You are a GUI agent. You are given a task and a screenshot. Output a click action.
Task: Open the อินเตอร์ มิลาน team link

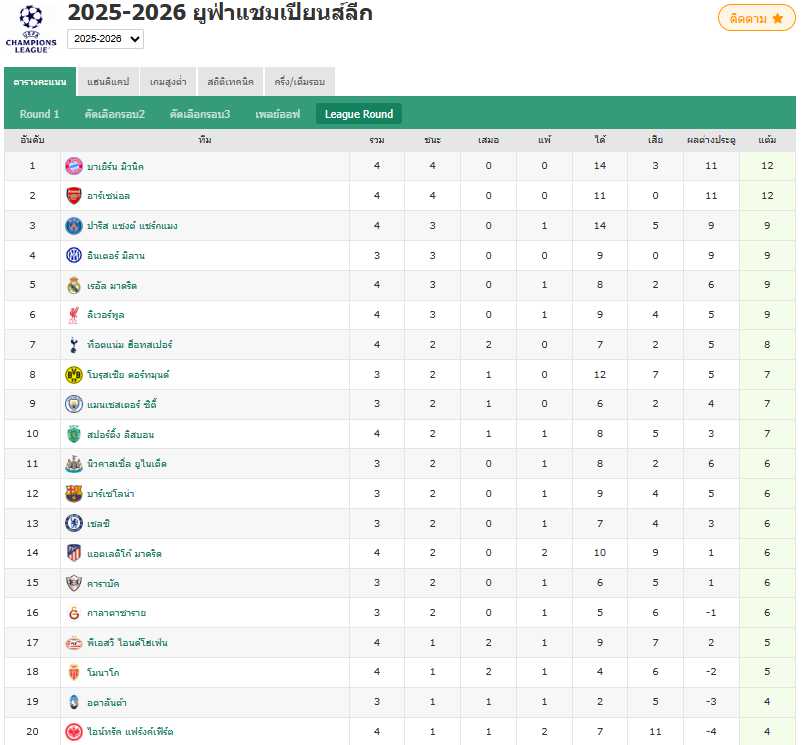click(x=116, y=255)
